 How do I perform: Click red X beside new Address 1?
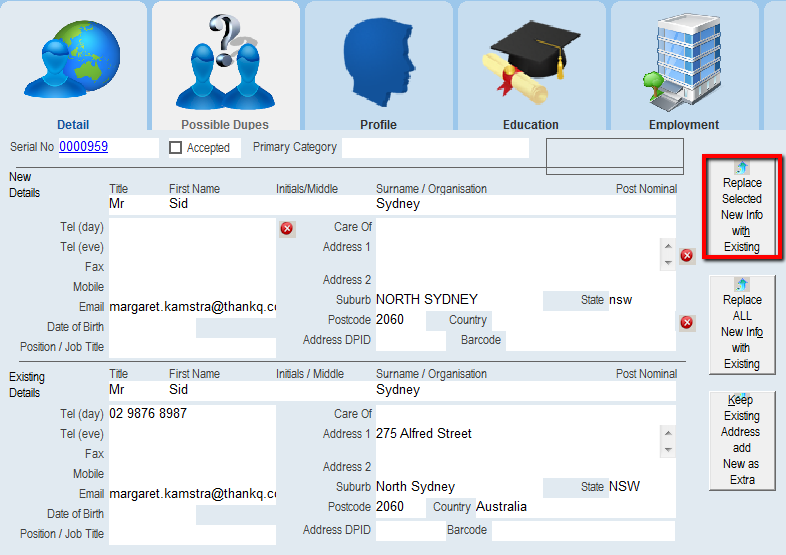[687, 256]
